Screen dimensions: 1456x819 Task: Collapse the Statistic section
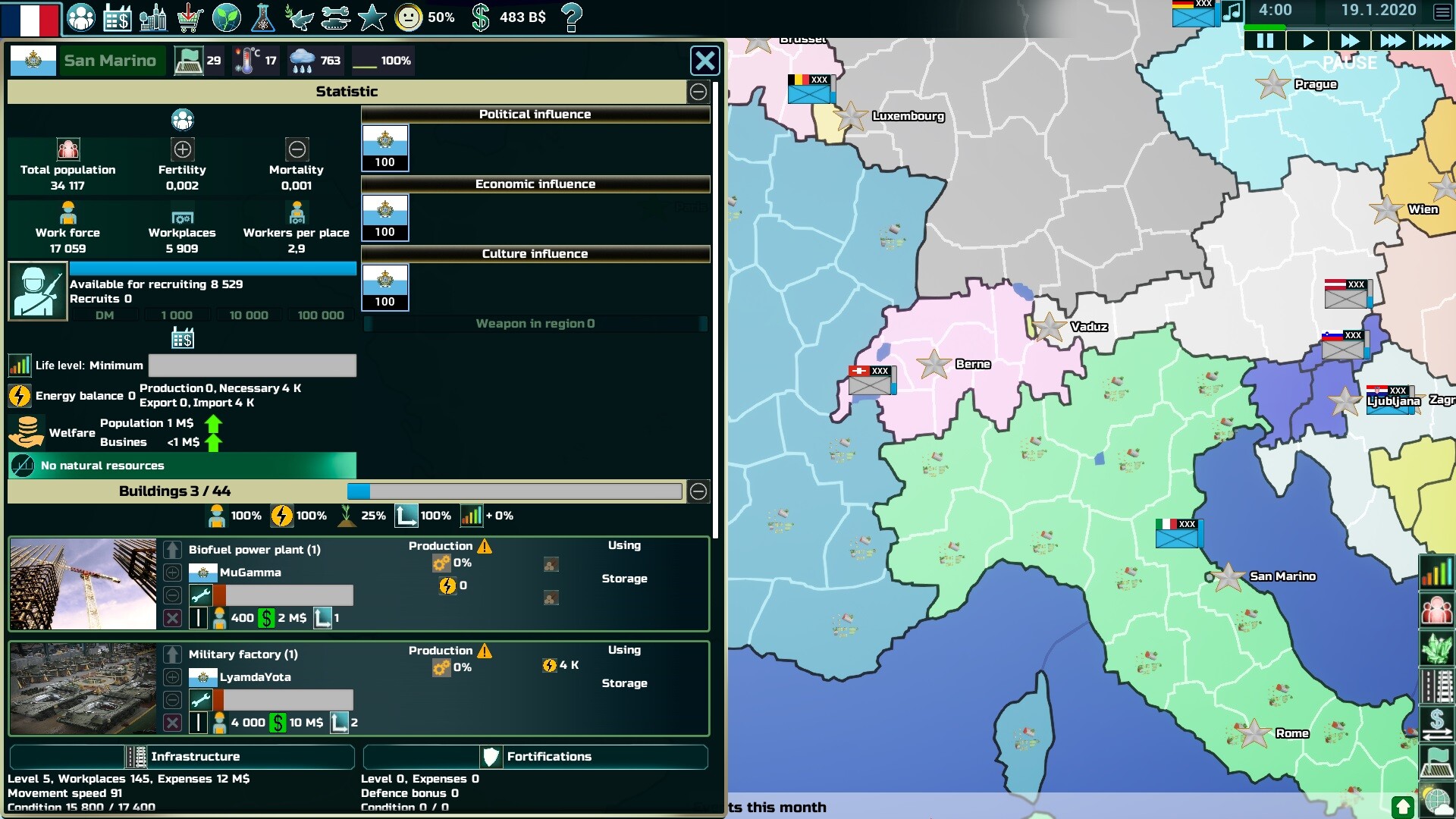[698, 92]
